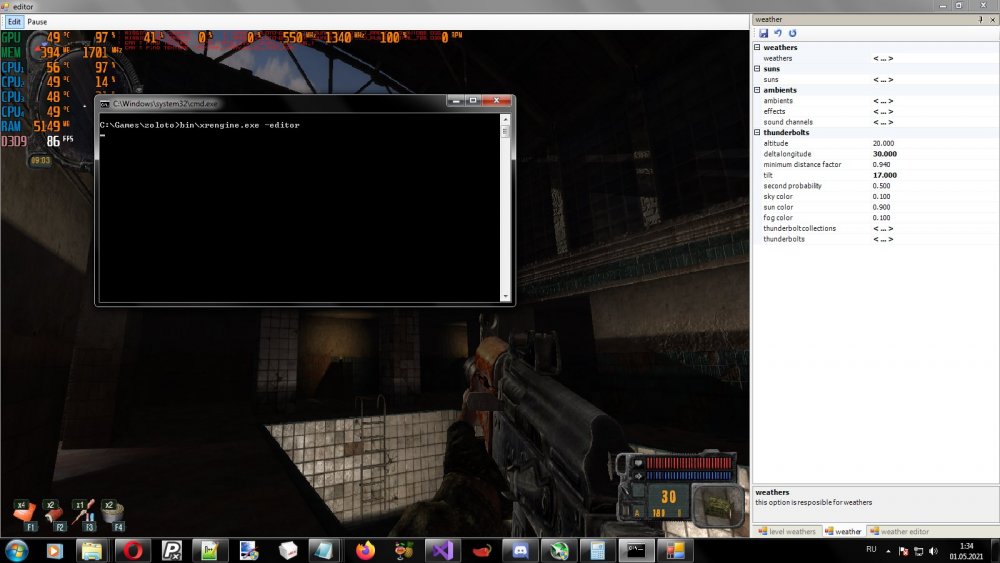Collapse the ambients category
The image size is (1000, 563).
click(757, 90)
